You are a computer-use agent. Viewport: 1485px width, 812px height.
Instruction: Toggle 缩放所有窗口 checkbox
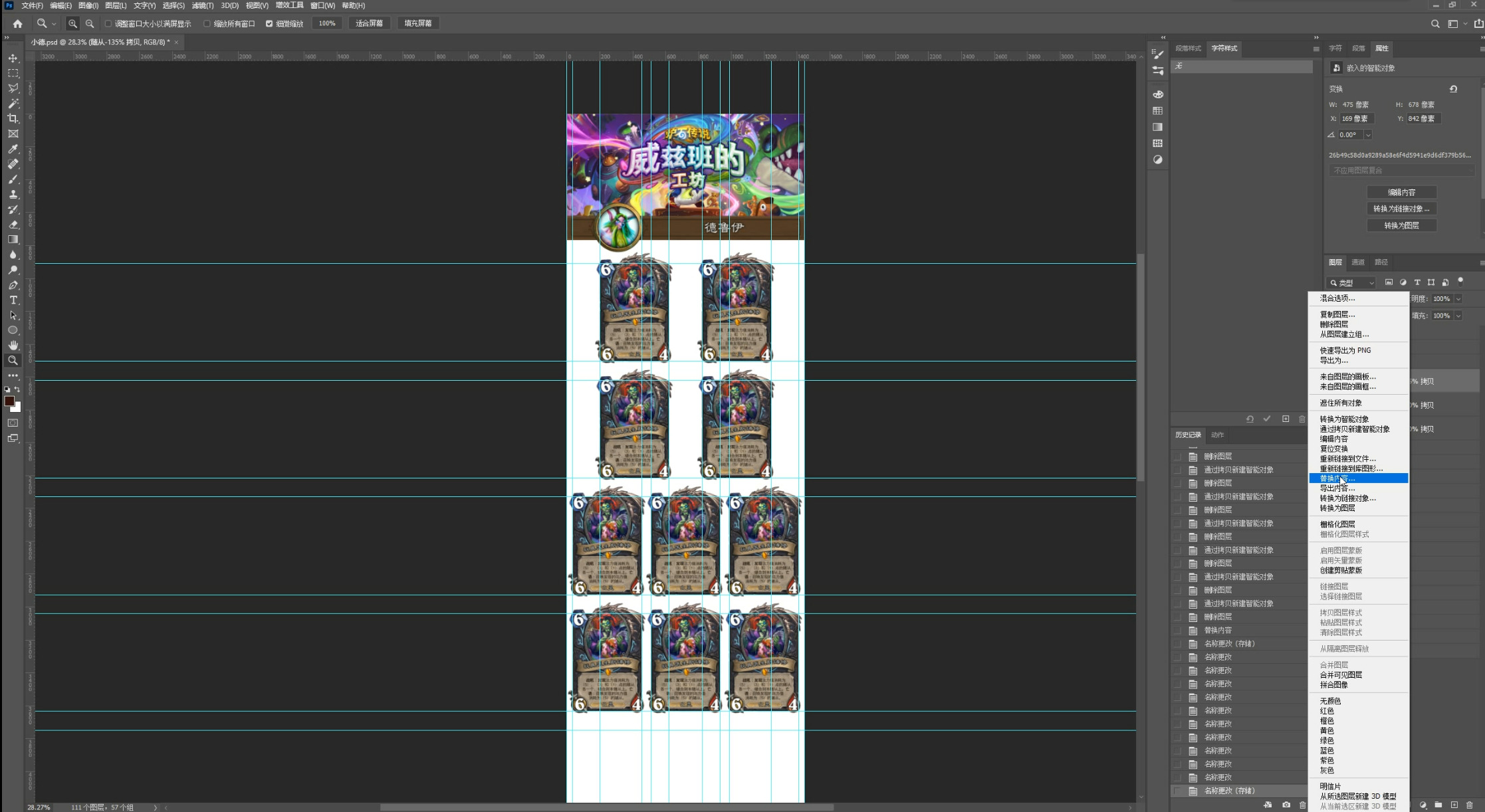pos(207,23)
